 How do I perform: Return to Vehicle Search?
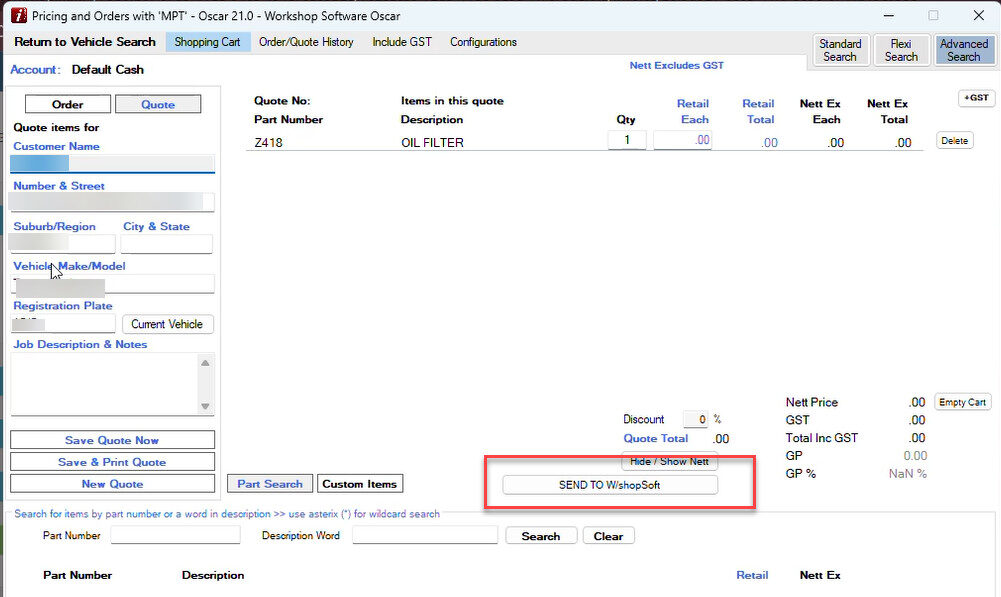tap(85, 42)
